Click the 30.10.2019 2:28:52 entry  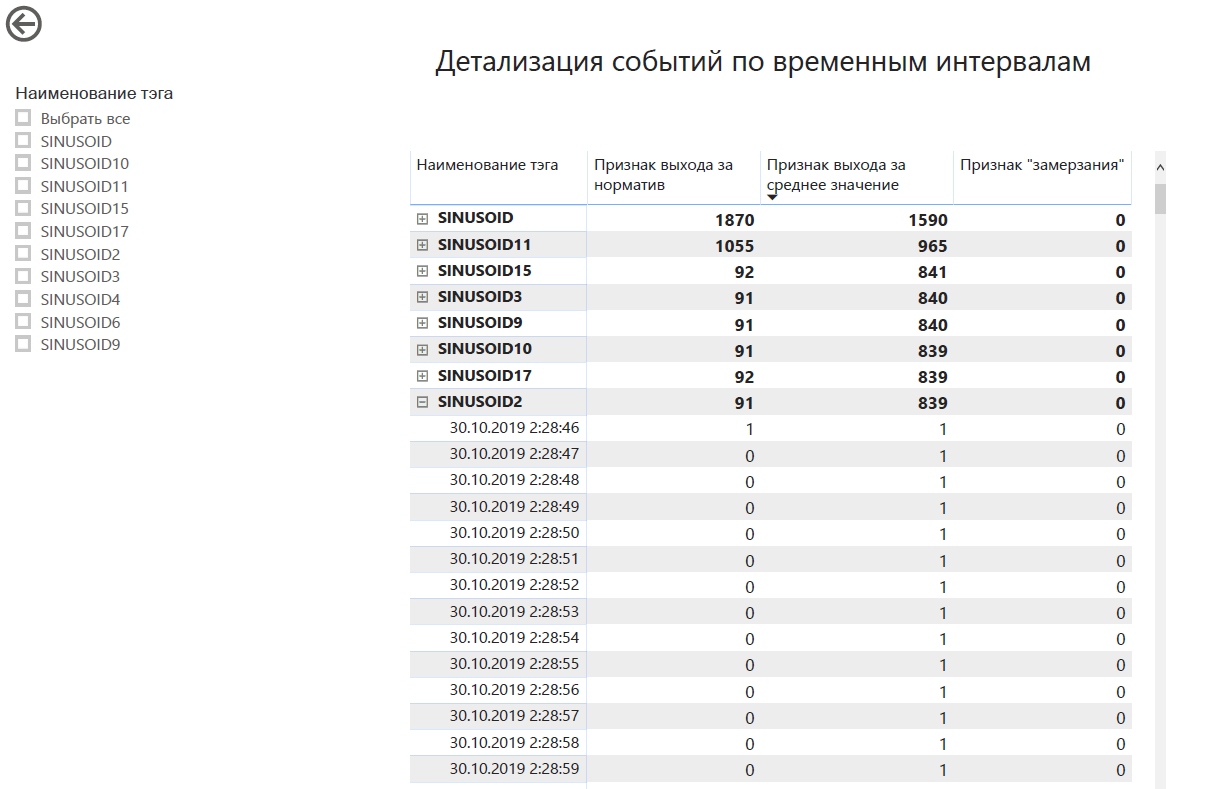pyautogui.click(x=514, y=585)
